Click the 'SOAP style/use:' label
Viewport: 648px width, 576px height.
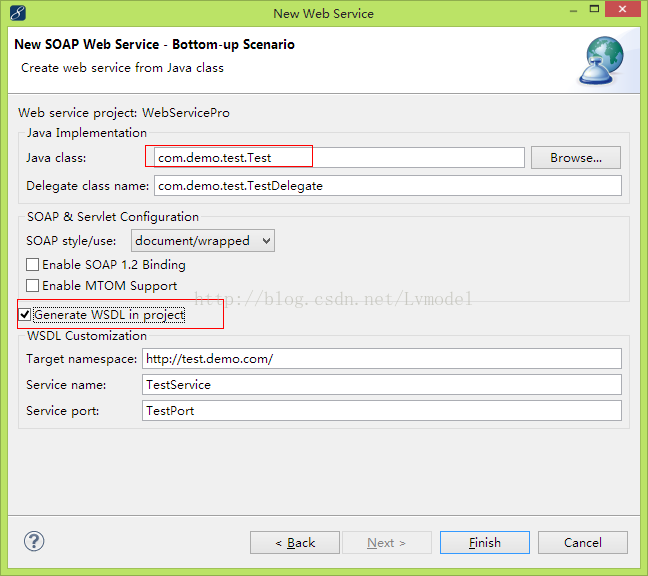[71, 240]
